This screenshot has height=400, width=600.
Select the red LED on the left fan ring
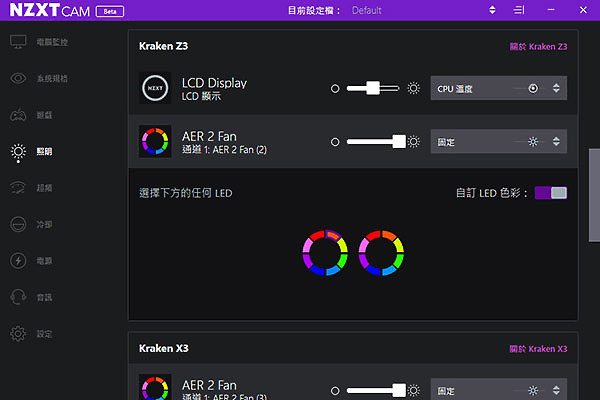[316, 235]
